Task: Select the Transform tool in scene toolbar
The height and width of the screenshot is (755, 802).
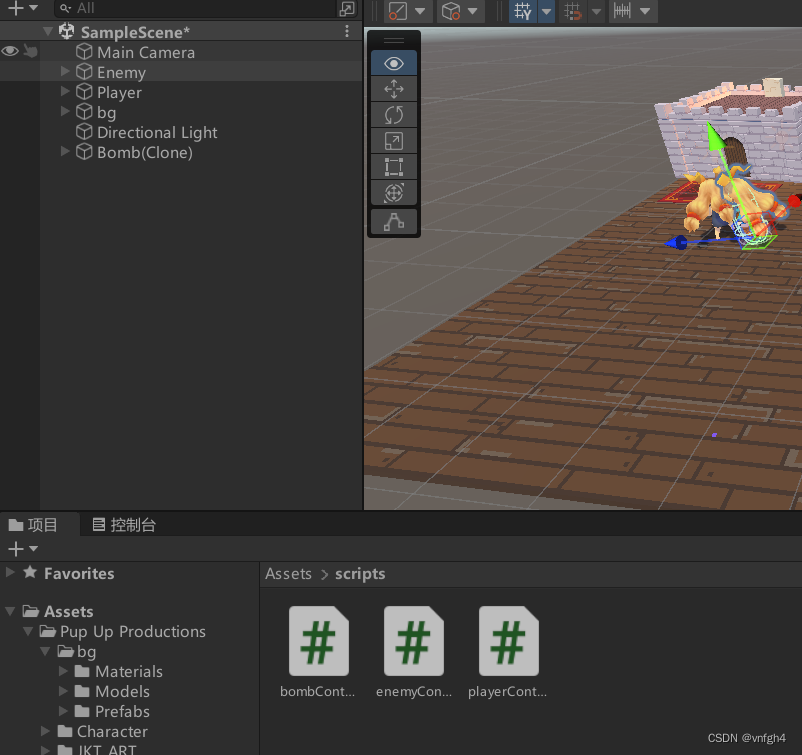Action: [393, 193]
